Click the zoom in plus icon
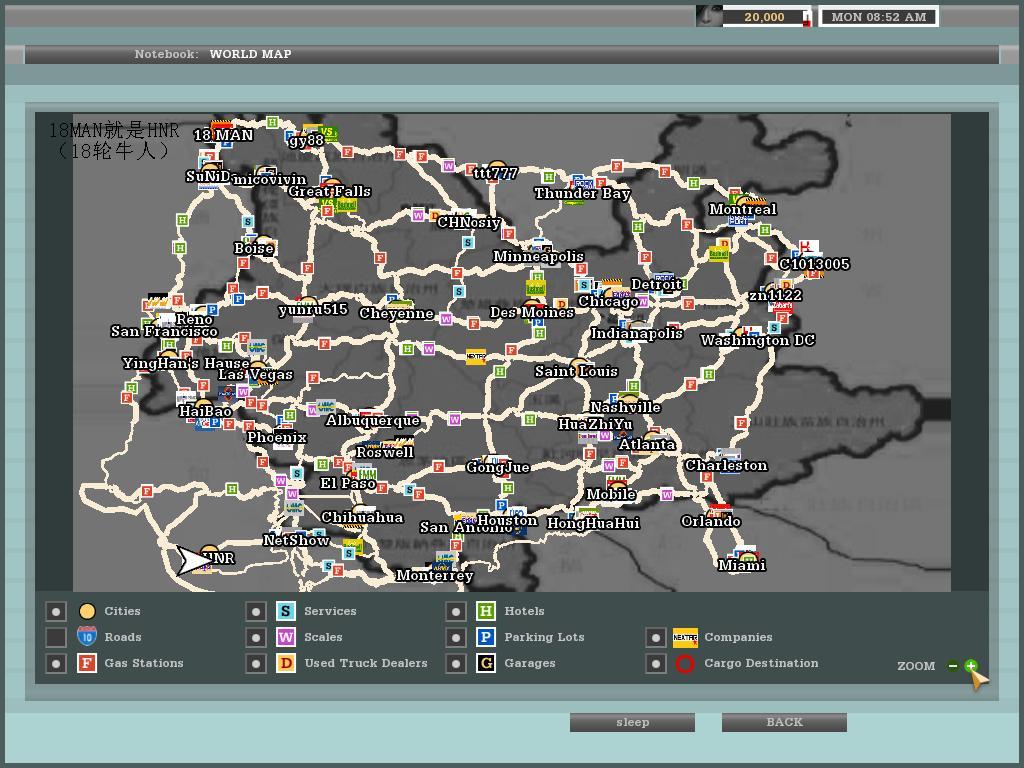This screenshot has height=768, width=1024. tap(970, 665)
